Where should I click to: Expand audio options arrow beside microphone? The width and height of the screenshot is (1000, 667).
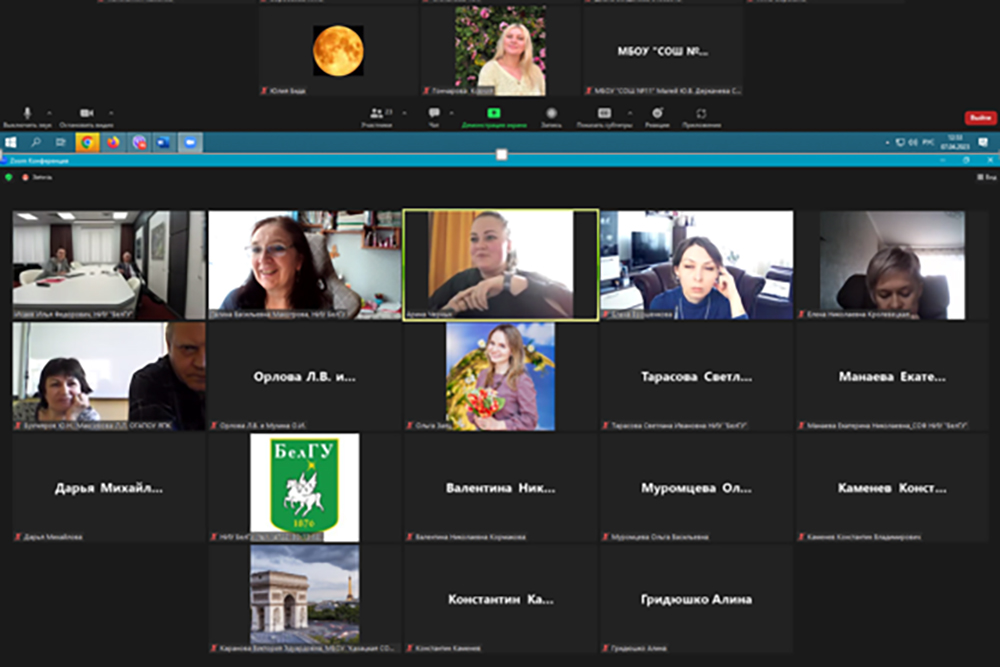50,112
